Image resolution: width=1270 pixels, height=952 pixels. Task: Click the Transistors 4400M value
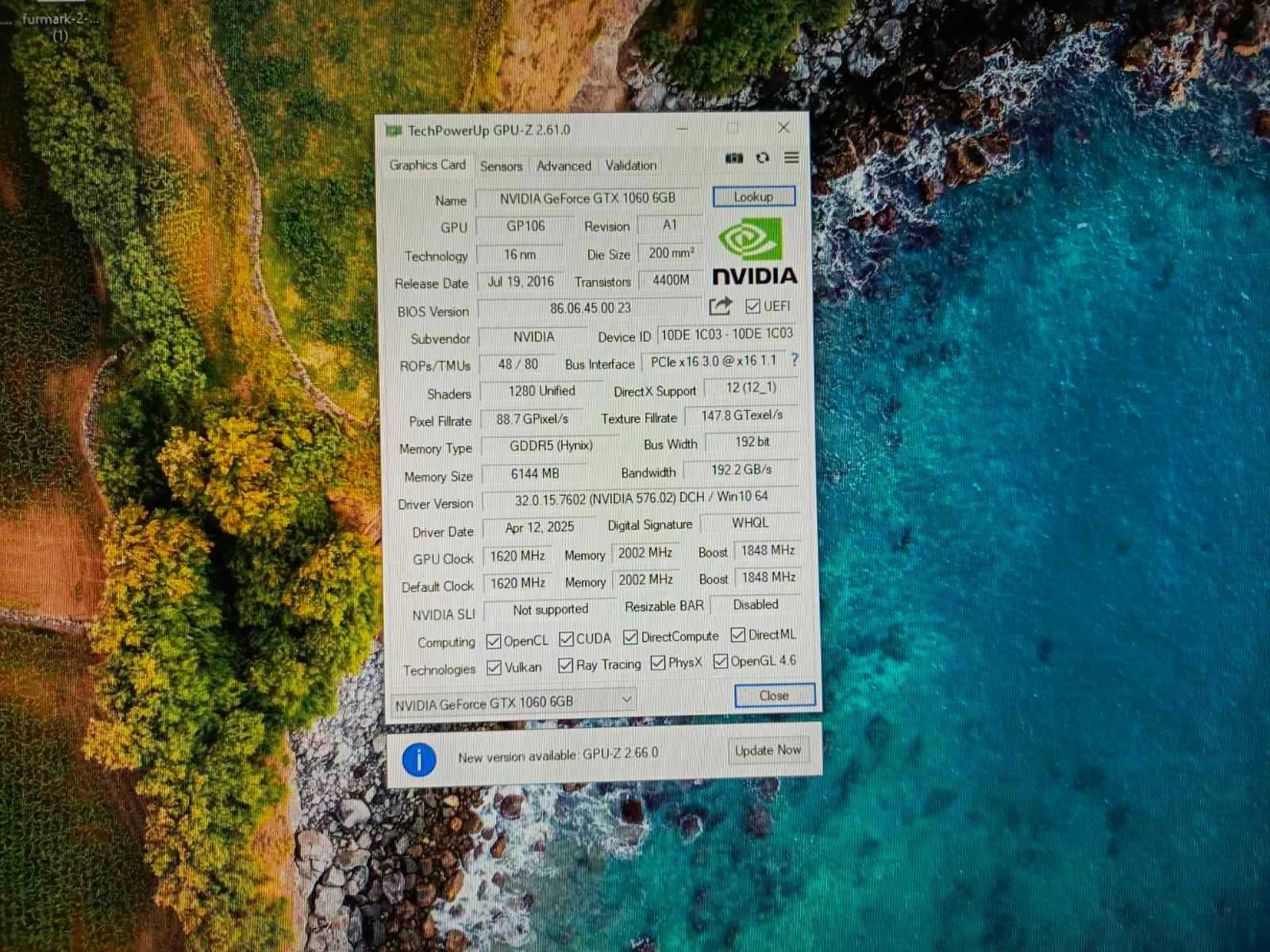click(671, 280)
